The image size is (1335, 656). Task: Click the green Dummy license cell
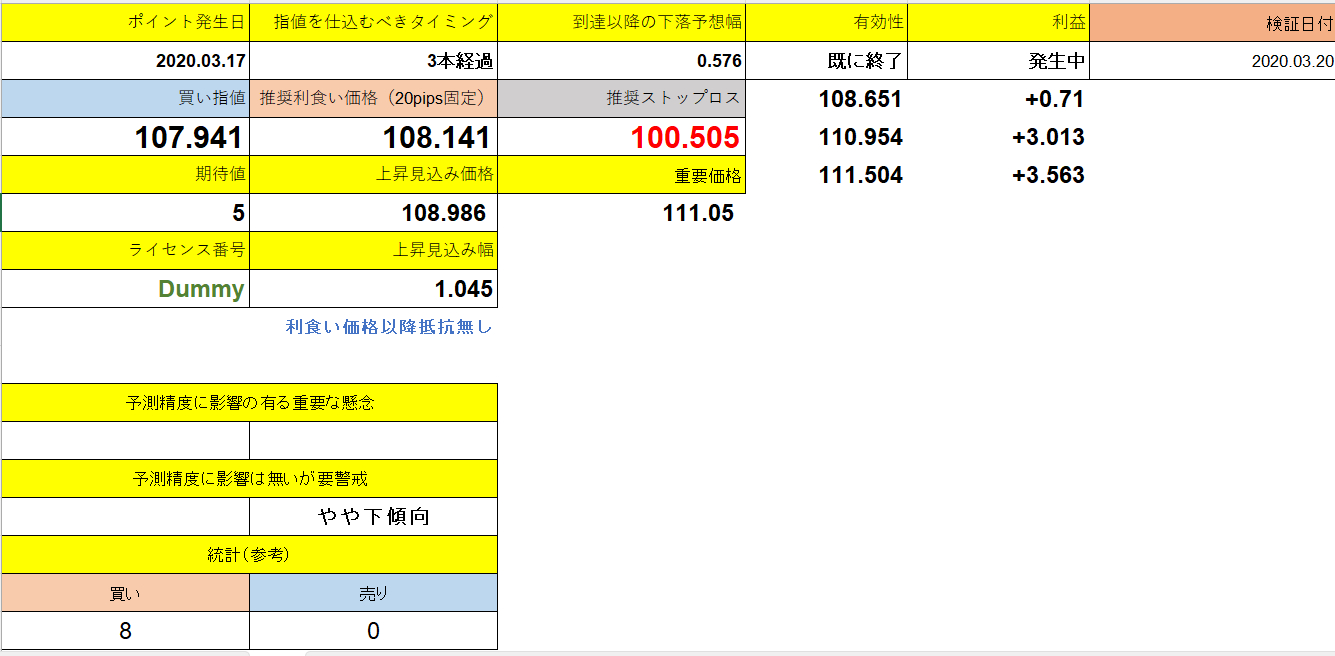point(200,288)
